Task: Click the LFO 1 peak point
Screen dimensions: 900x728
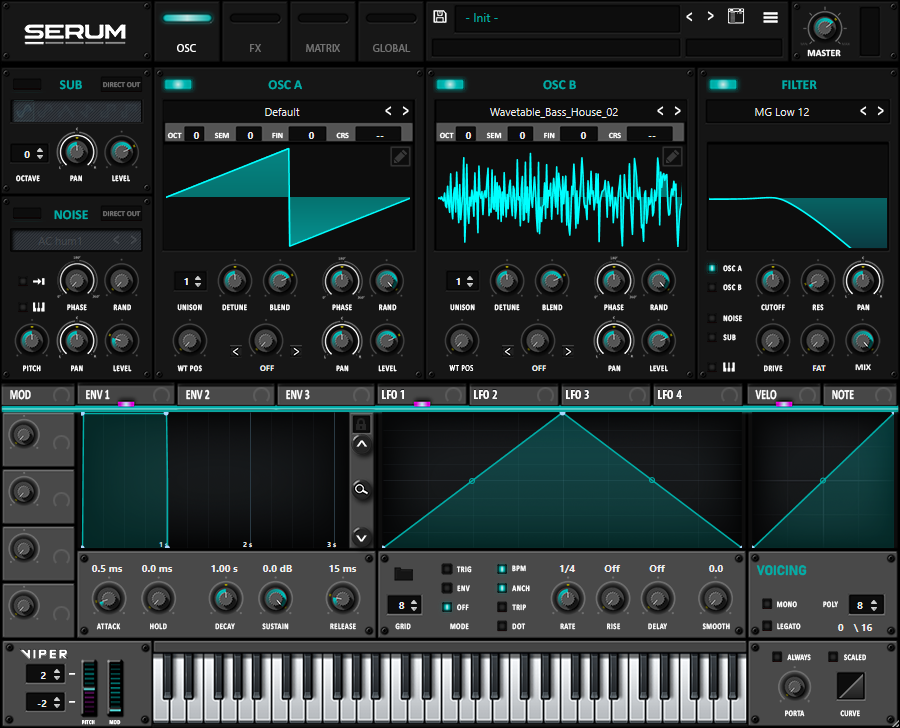Action: pyautogui.click(x=562, y=413)
